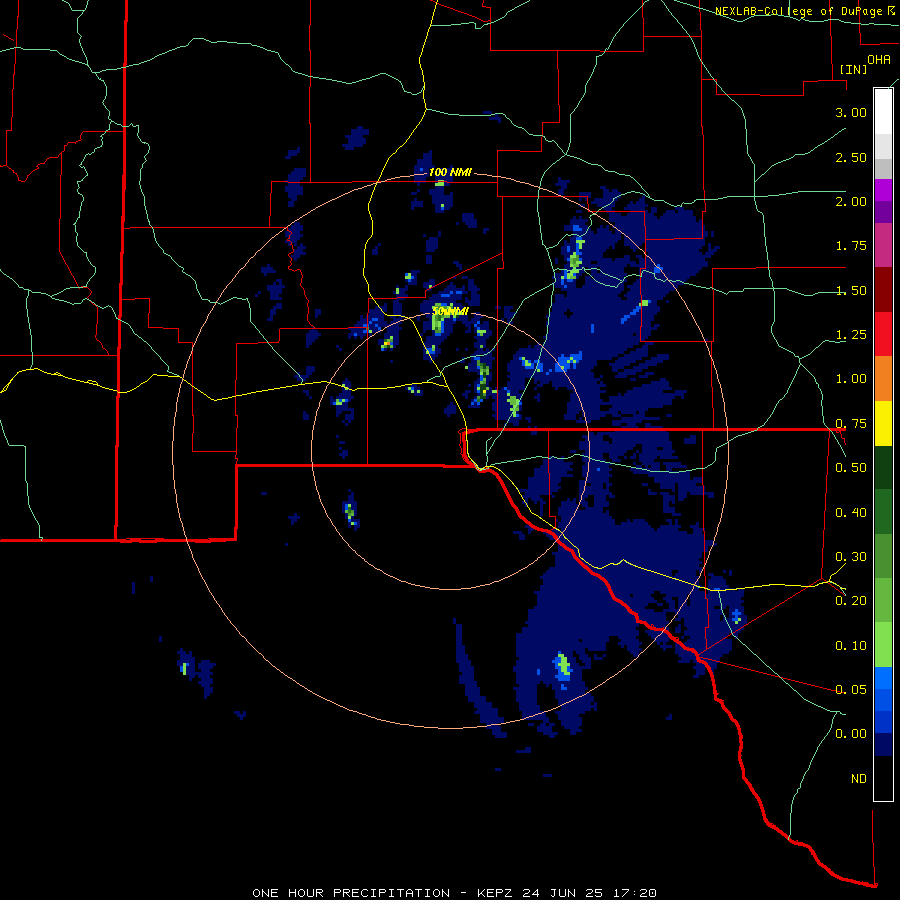Click the 100 NMI range ring label

pyautogui.click(x=450, y=172)
